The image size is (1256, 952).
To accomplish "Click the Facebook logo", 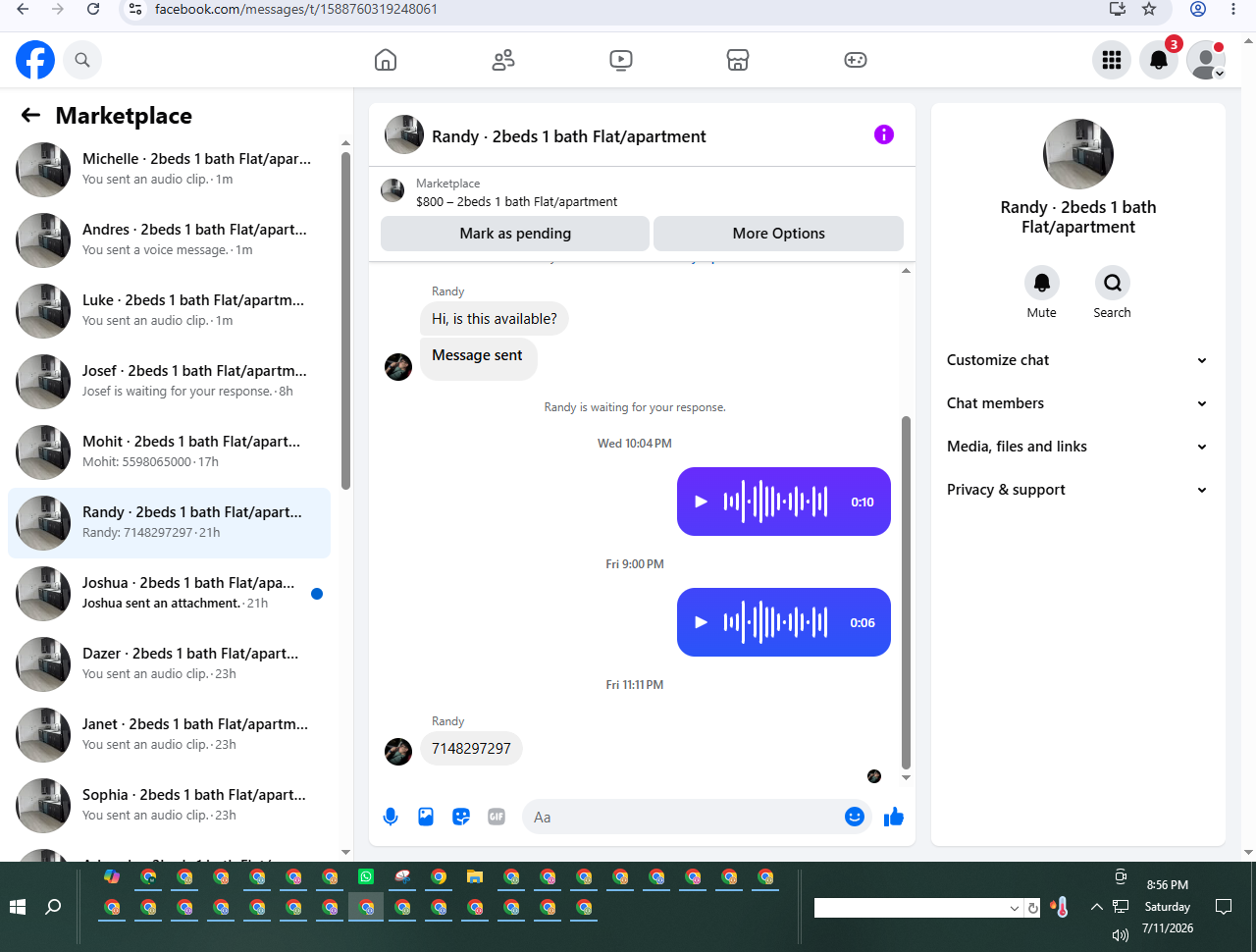I will pos(35,60).
